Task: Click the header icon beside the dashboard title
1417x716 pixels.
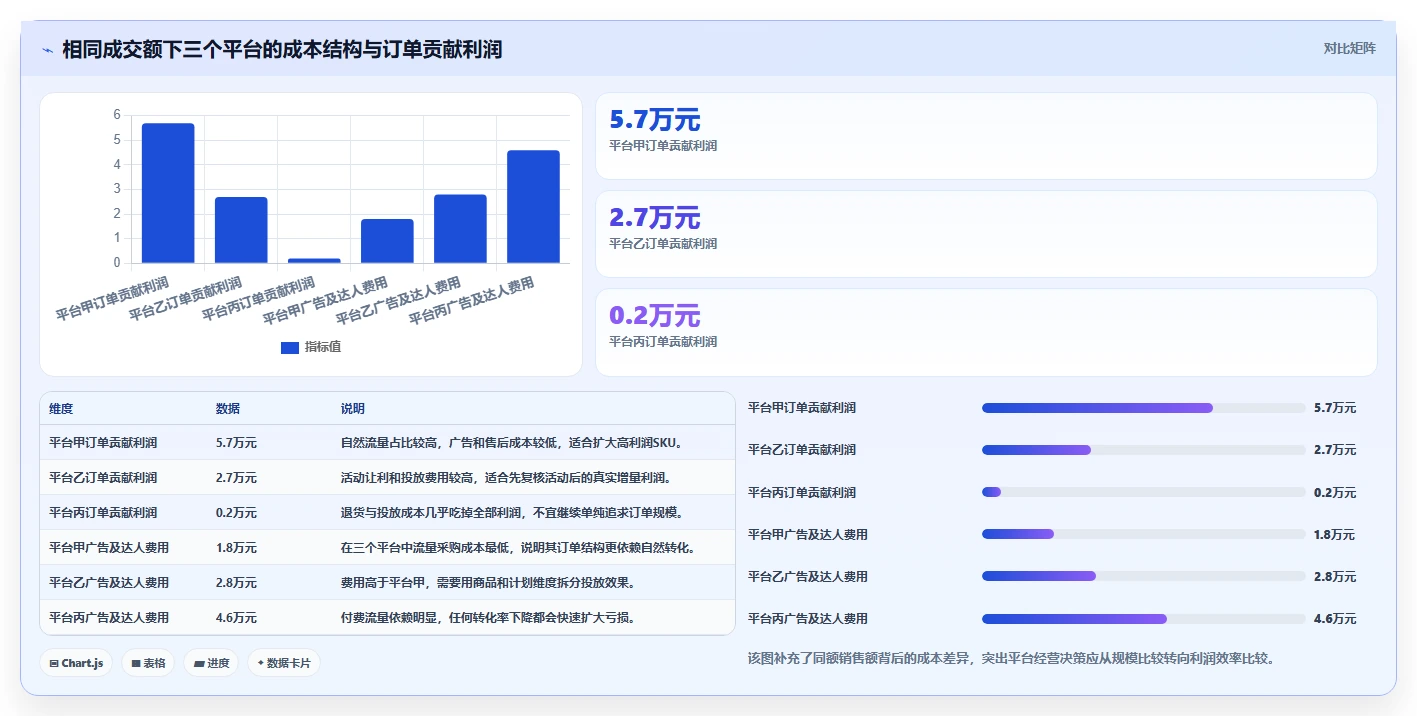Action: point(48,49)
